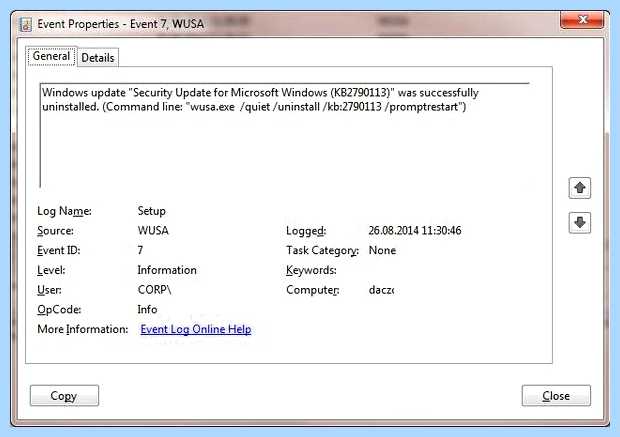Click the Event Properties title bar icon
The image size is (620, 437).
(x=26, y=25)
